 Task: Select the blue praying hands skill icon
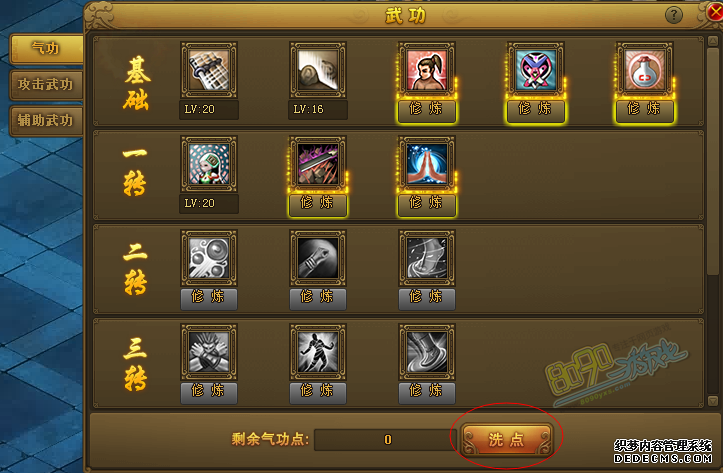coord(427,164)
